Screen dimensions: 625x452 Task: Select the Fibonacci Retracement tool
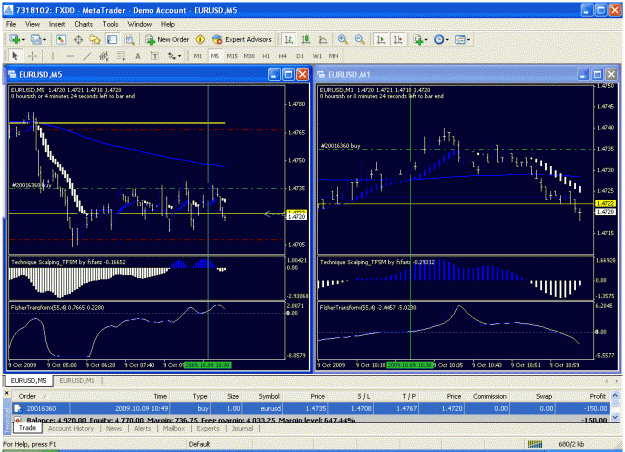[121, 56]
